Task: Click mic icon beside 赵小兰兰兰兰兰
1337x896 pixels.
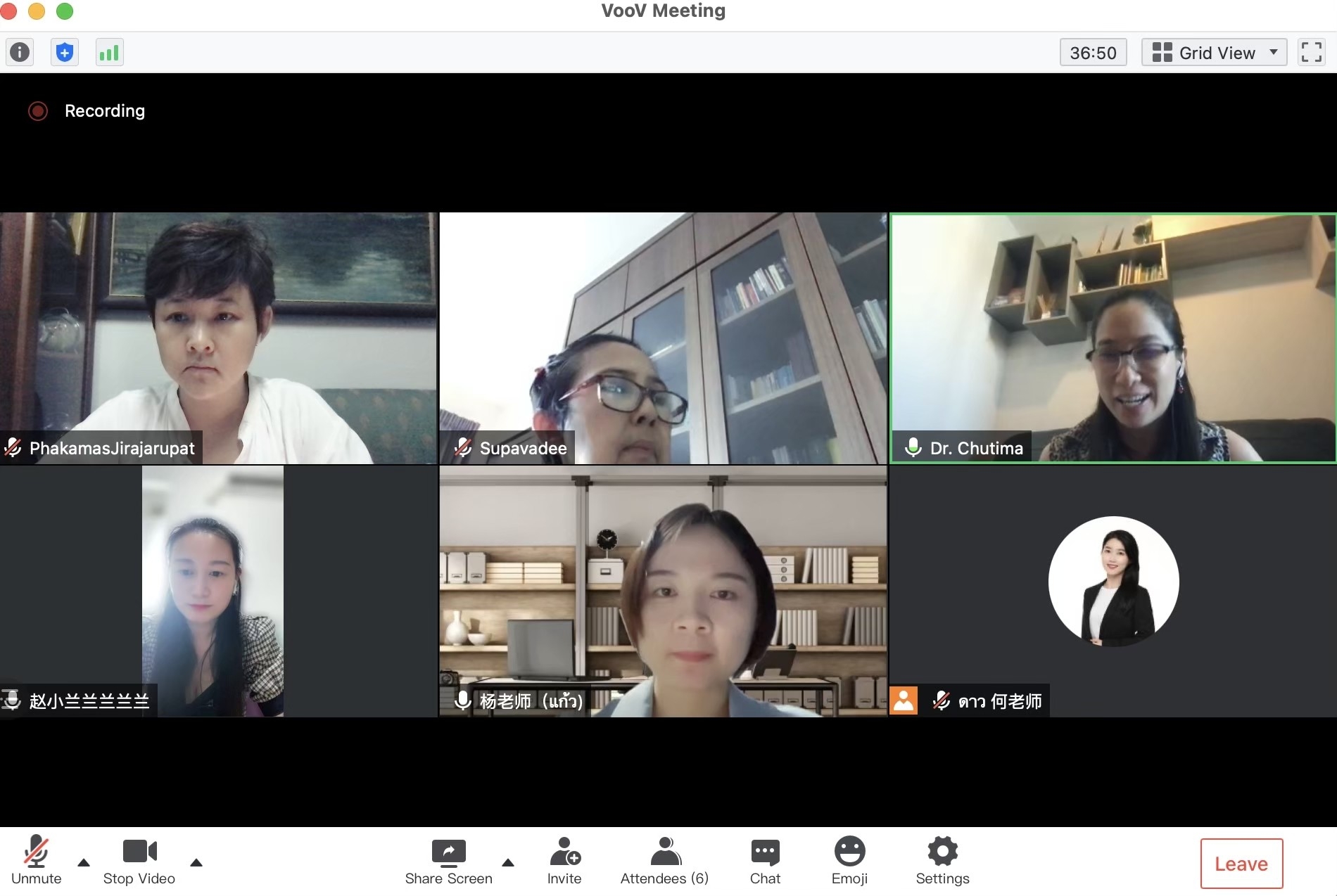Action: point(11,700)
